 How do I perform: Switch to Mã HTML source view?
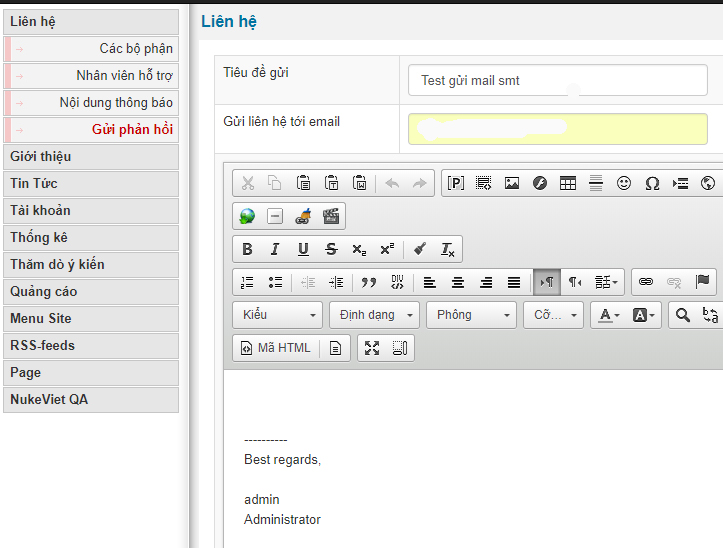pos(276,348)
